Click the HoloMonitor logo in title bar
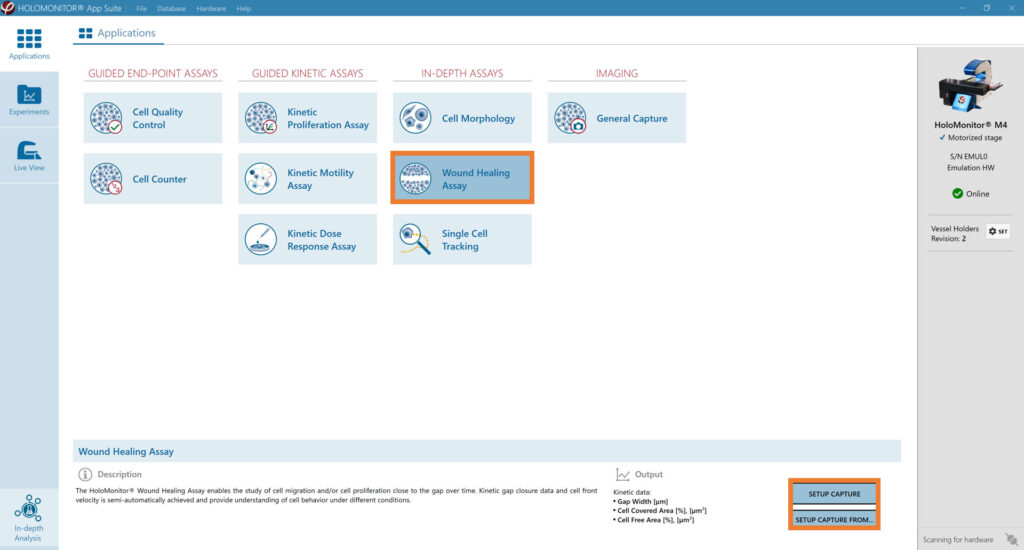The image size is (1024, 550). (x=8, y=8)
